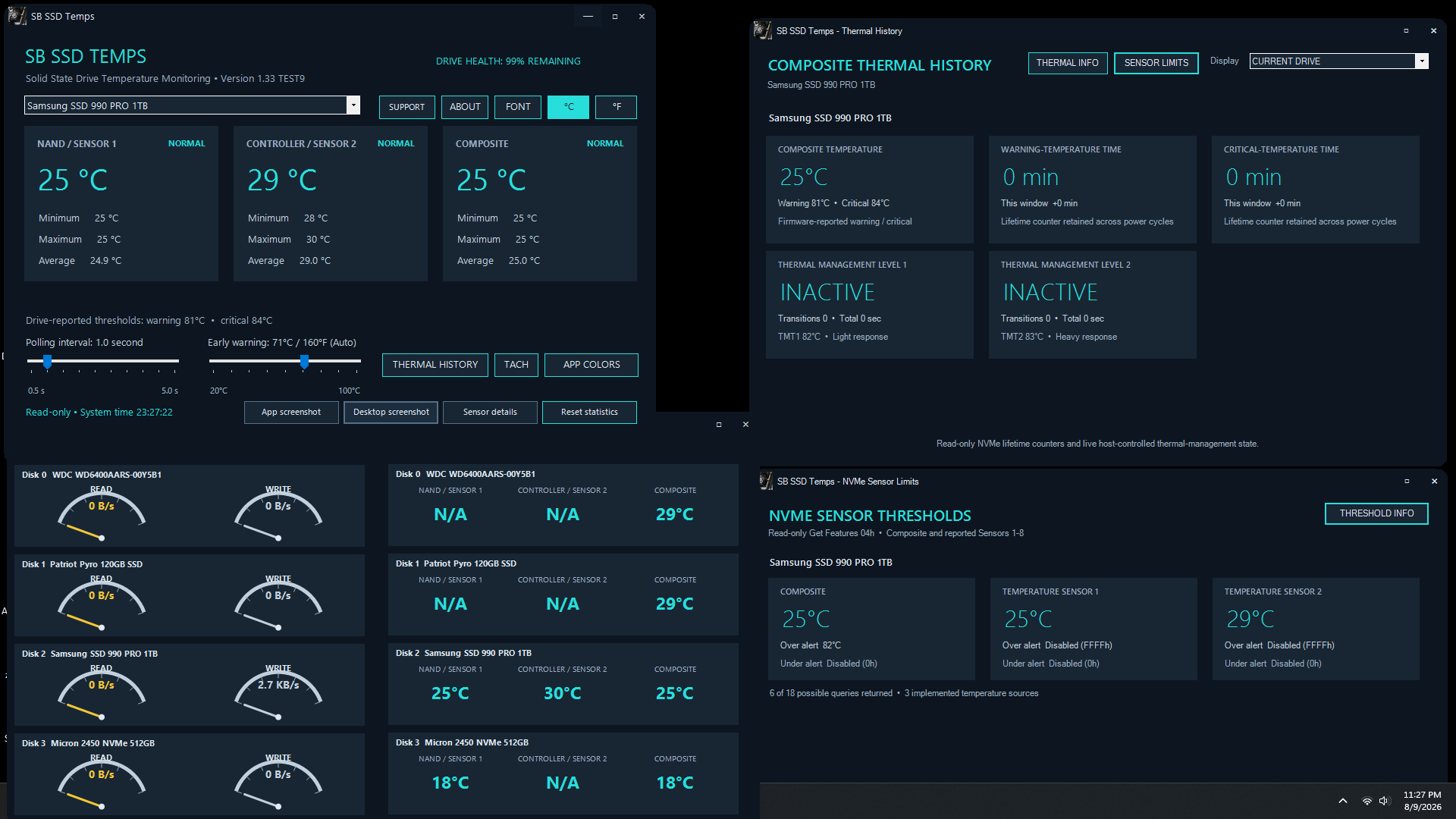1456x819 pixels.
Task: Click THRESHOLD INFO button
Action: point(1376,513)
